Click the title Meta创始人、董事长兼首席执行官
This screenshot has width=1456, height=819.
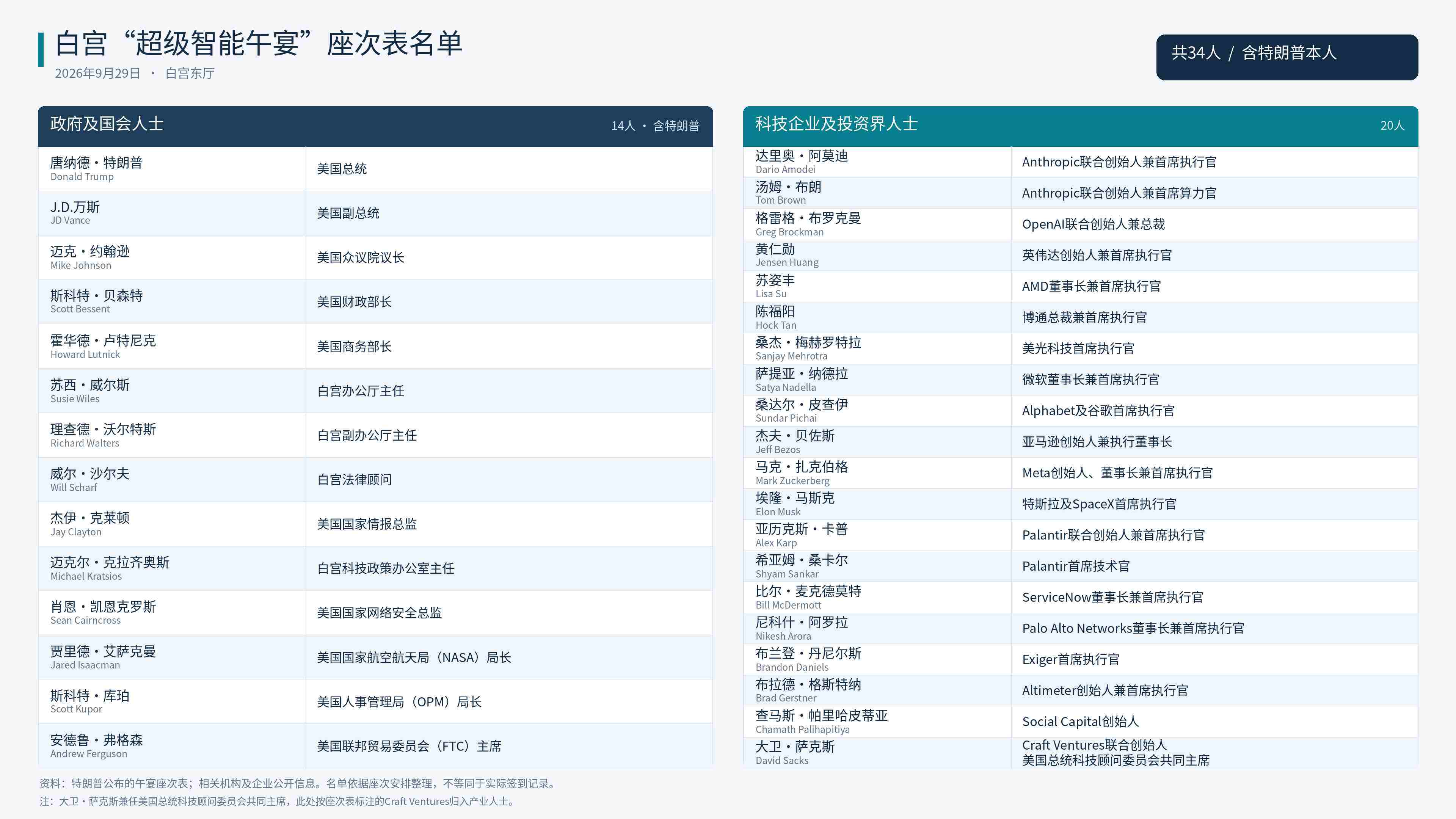[x=1117, y=473]
